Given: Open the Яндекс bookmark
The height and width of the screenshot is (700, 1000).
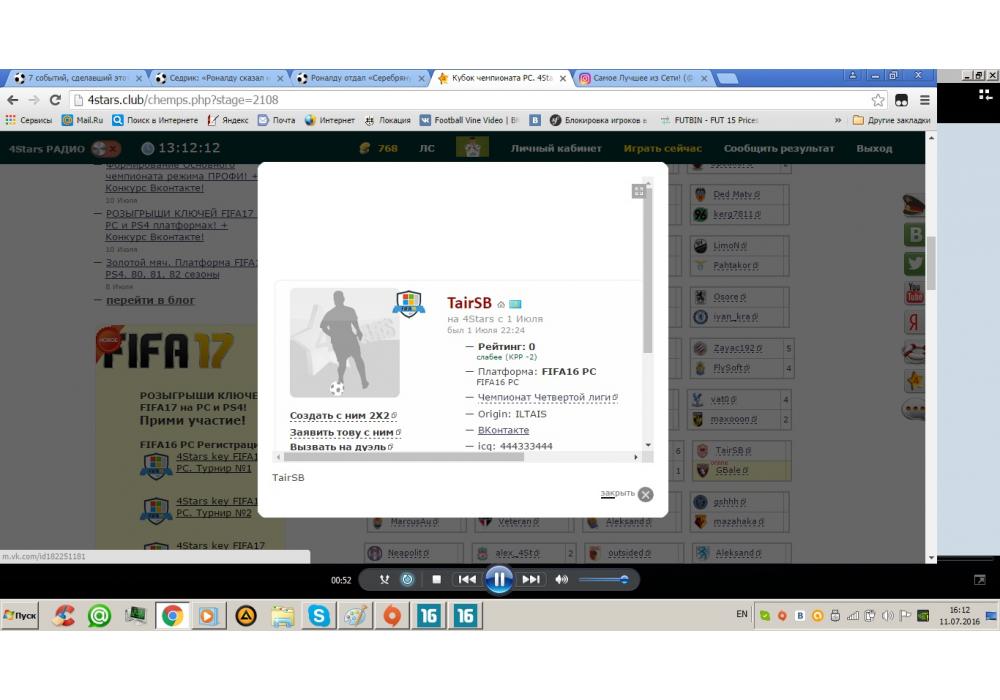Looking at the screenshot, I should coord(228,120).
